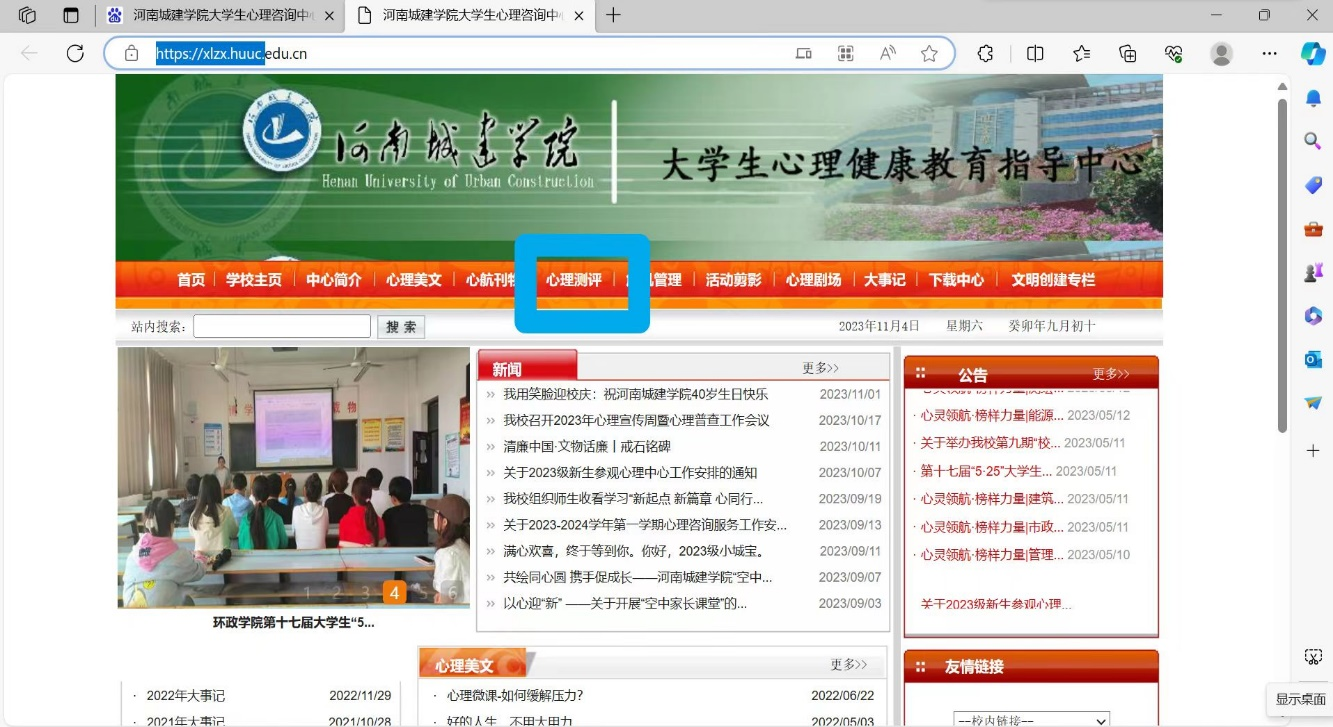Open the 大事记 navigation item
Viewport: 1333px width, 727px height.
[885, 280]
